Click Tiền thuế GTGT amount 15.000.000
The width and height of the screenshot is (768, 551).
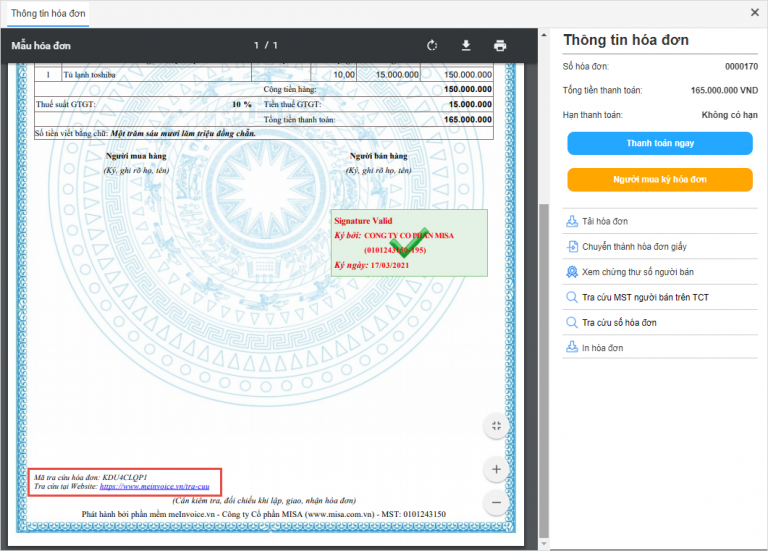[470, 104]
